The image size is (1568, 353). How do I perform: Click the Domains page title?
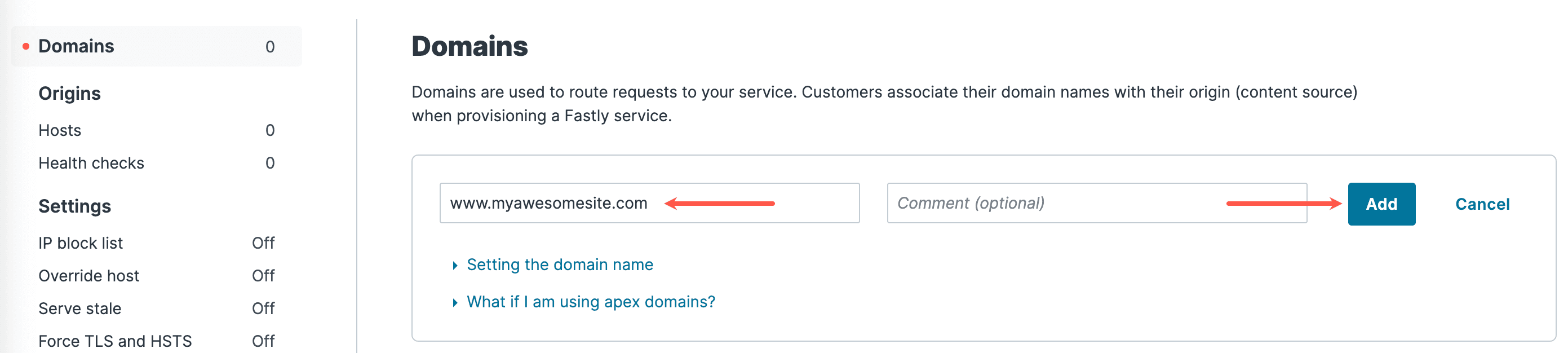coord(469,46)
